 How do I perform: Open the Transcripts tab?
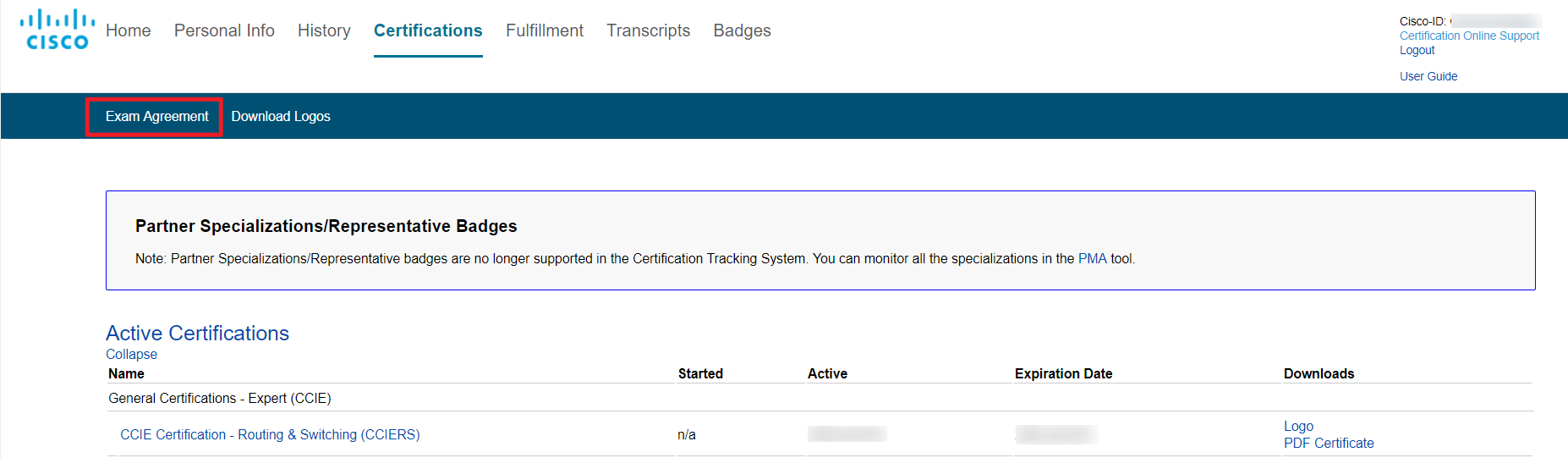tap(649, 30)
